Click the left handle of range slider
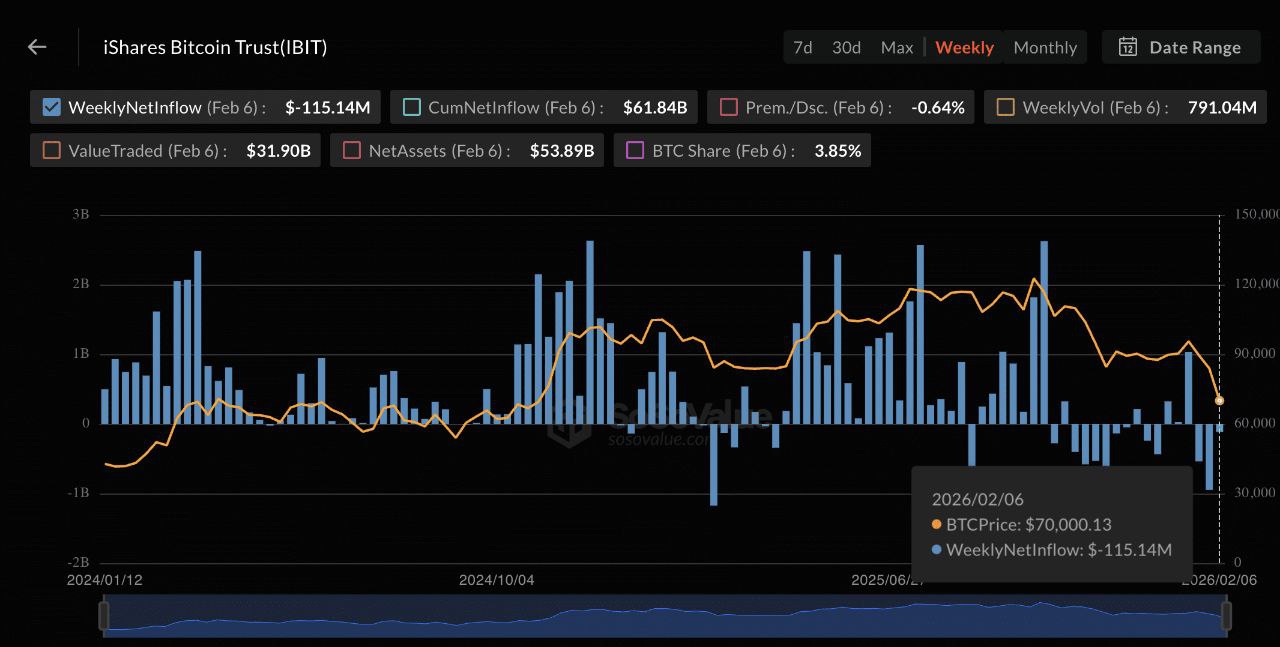1280x647 pixels. [103, 616]
